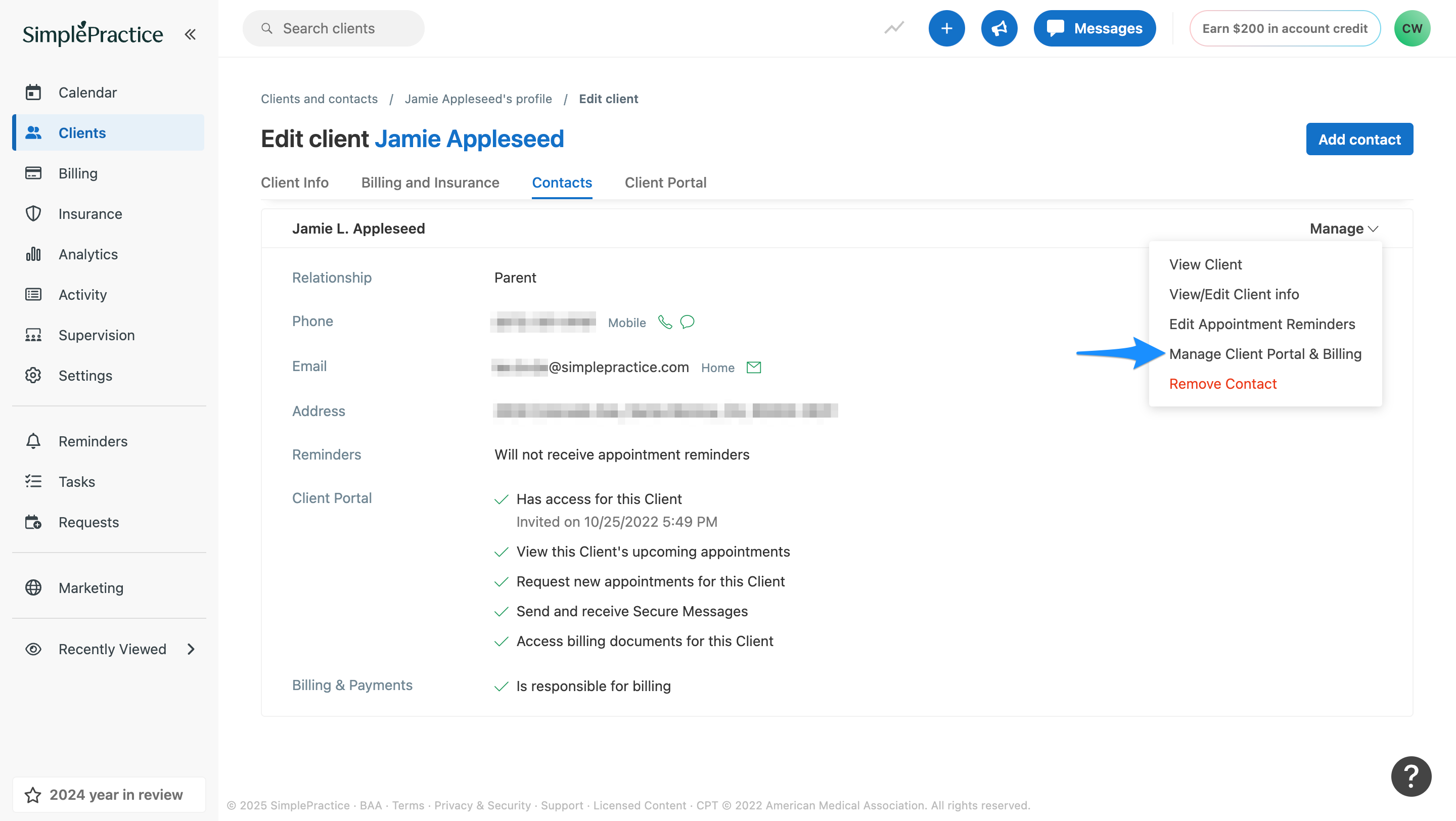Toggle the Manage dropdown
This screenshot has height=821, width=1456.
point(1344,229)
